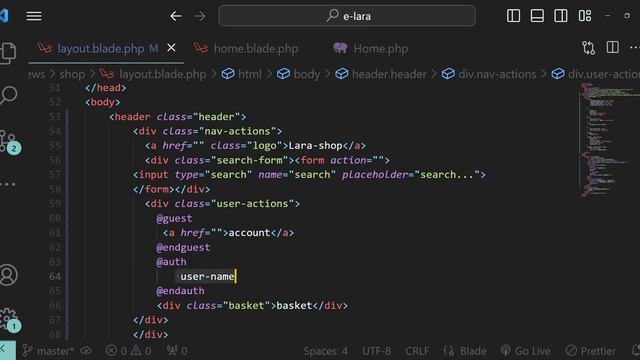This screenshot has width=640, height=360.
Task: Click the @guest directive on line 60
Action: (x=174, y=218)
